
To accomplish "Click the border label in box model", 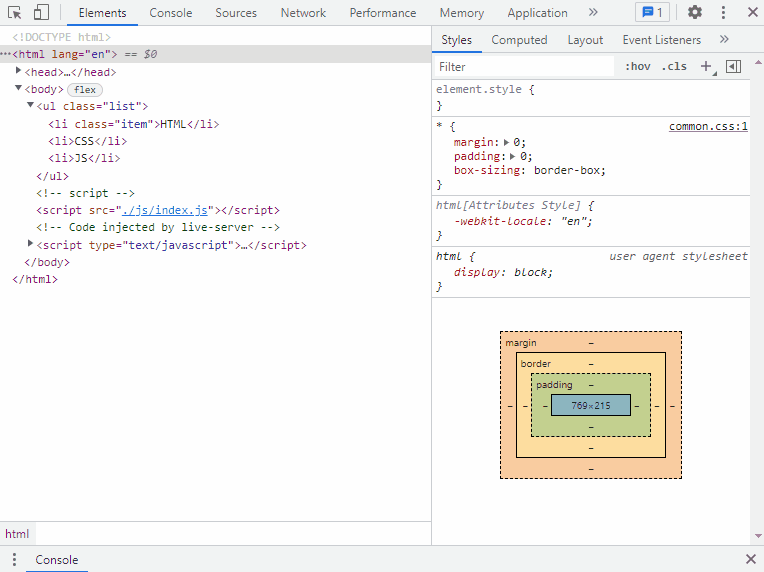I will pyautogui.click(x=535, y=364).
